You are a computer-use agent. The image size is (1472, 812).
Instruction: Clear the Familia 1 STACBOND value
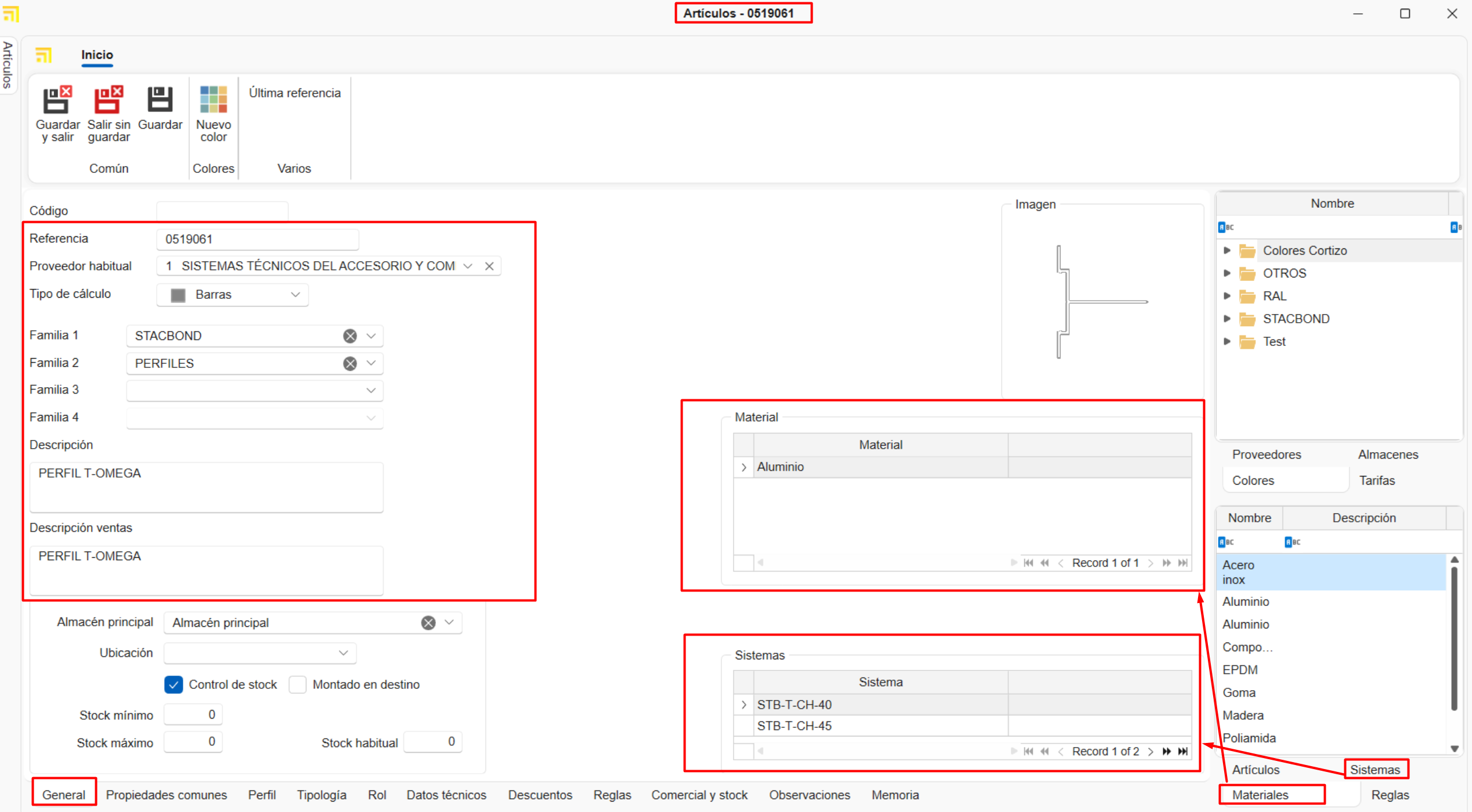349,336
